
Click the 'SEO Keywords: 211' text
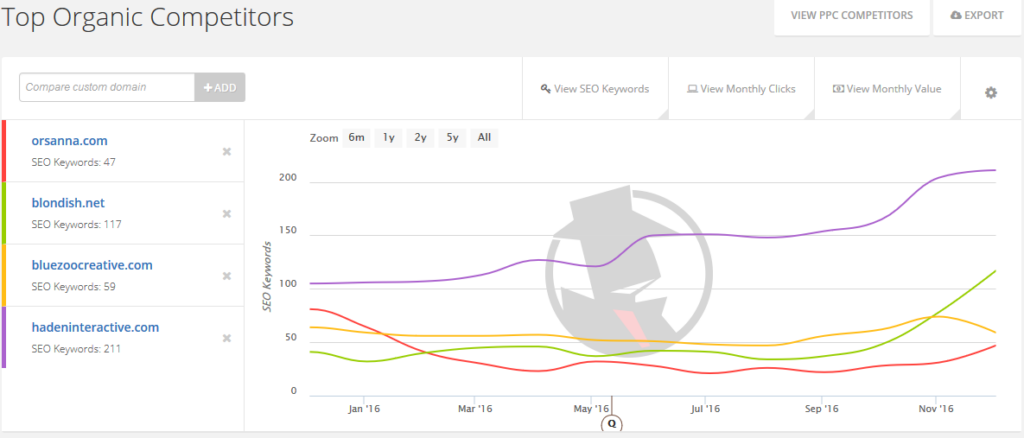(76, 349)
